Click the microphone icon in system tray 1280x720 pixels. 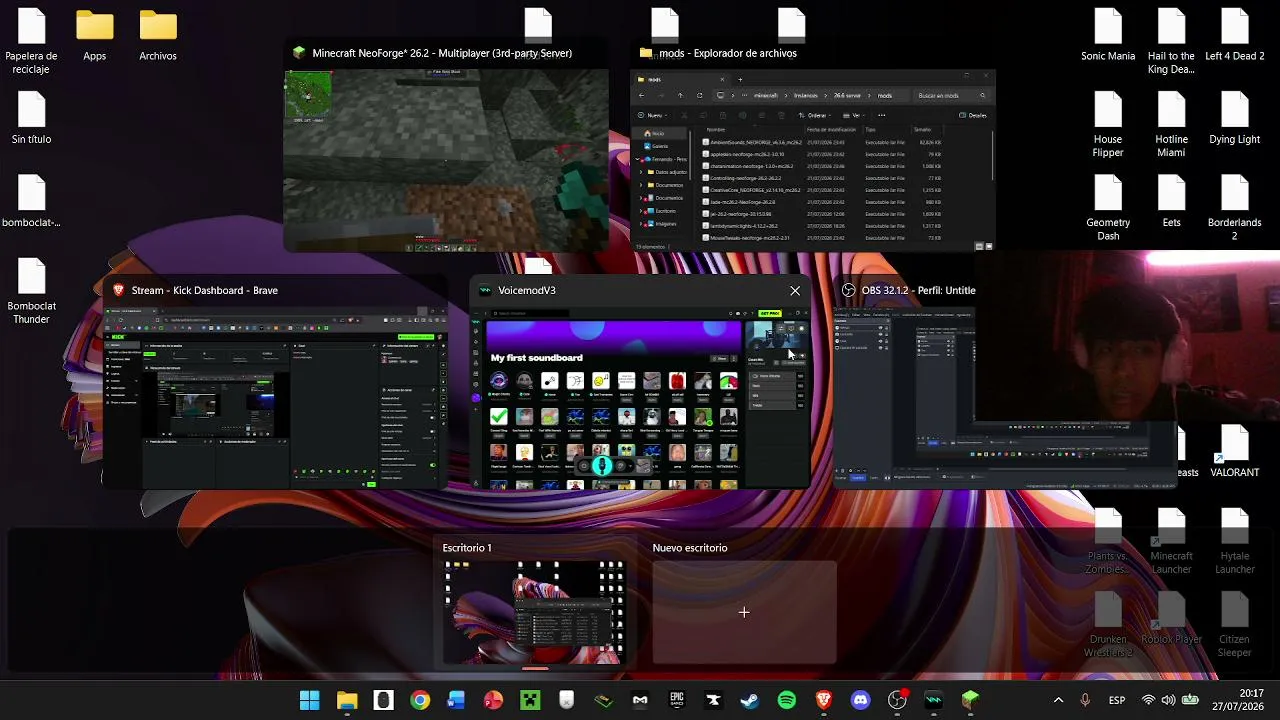click(x=1085, y=700)
